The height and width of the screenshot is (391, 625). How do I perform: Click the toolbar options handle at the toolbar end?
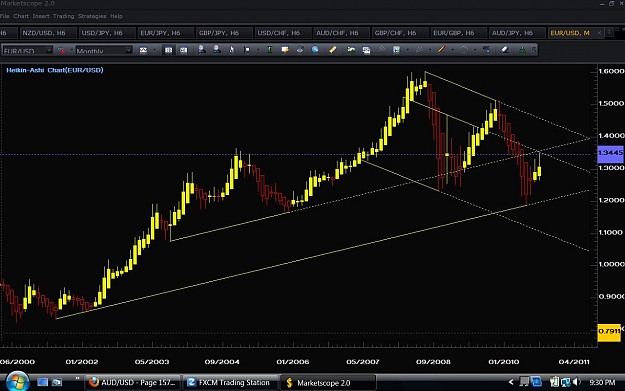534,50
